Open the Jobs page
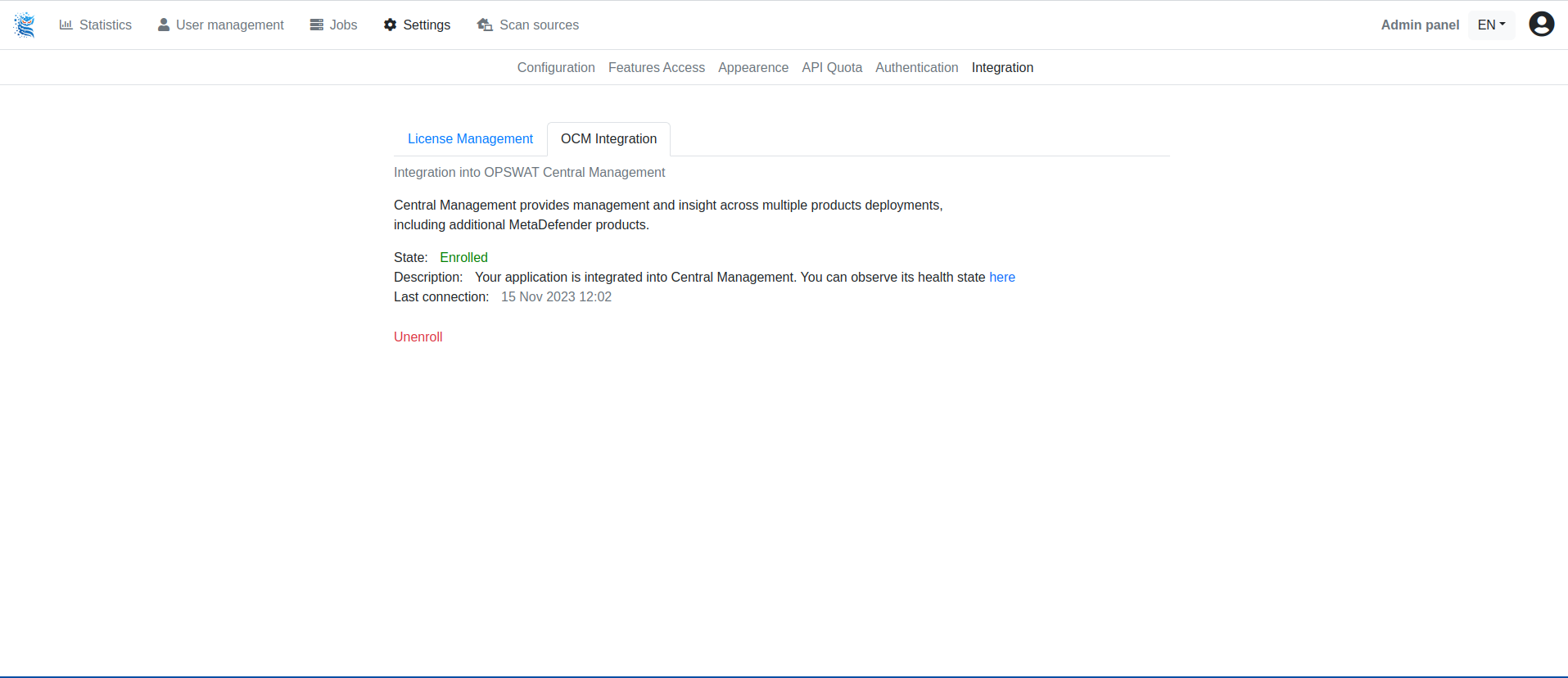 (x=344, y=25)
